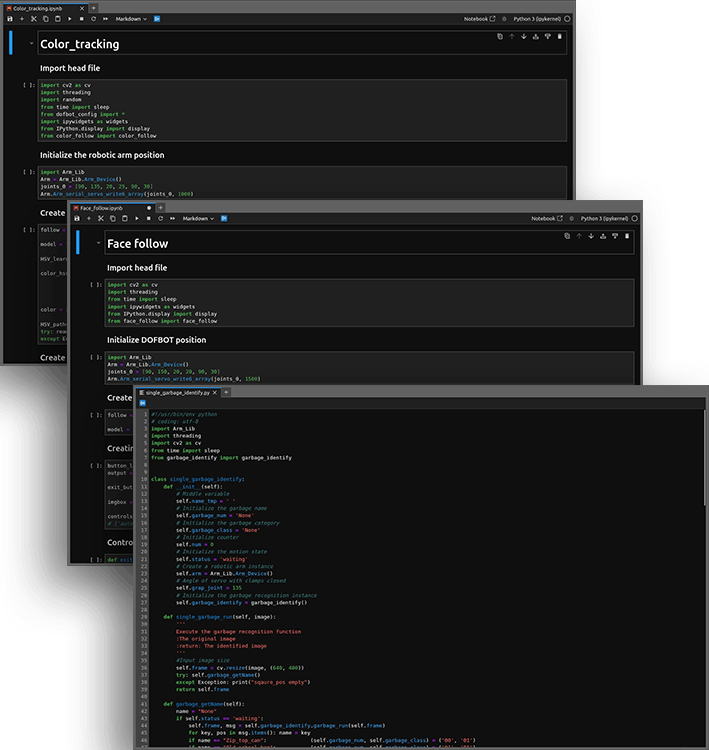Click kernel status circle in Face_follow window
This screenshot has width=709, height=750.
point(635,219)
